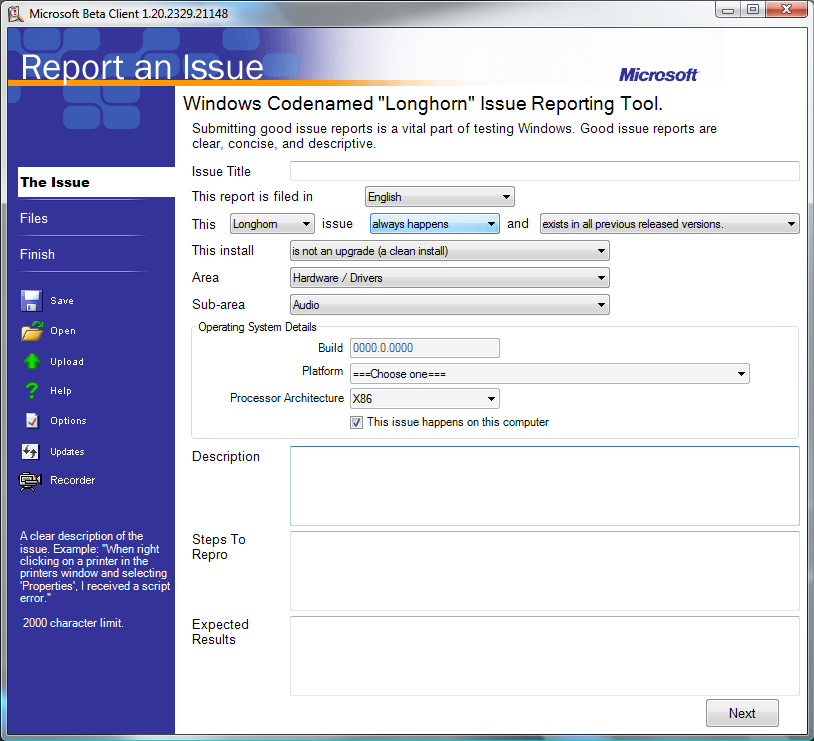
Task: Click inside the Description text box
Action: (545, 486)
